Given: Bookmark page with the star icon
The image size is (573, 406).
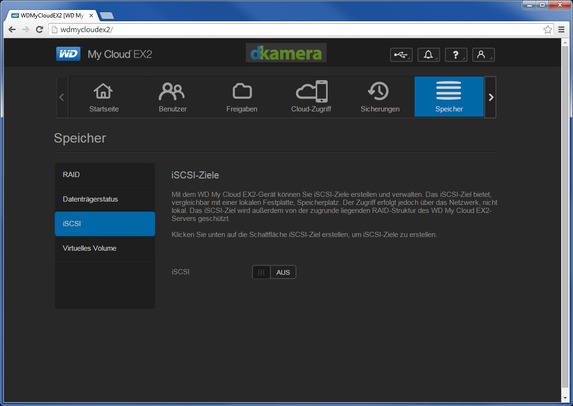Looking at the screenshot, I should [x=547, y=30].
